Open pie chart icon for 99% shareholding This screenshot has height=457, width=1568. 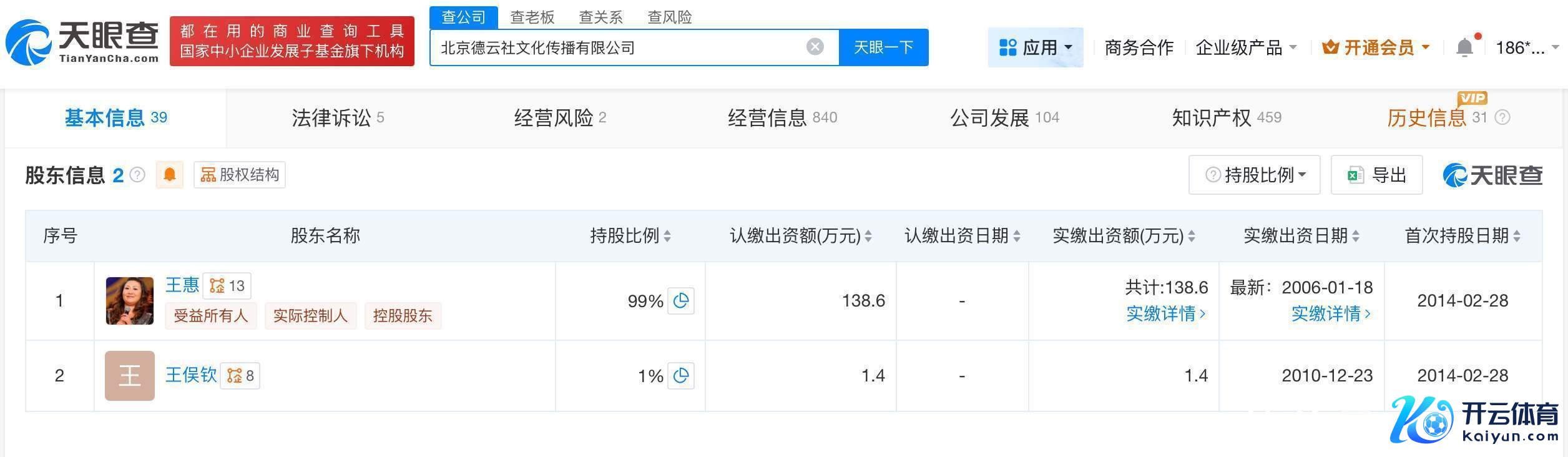(x=681, y=301)
